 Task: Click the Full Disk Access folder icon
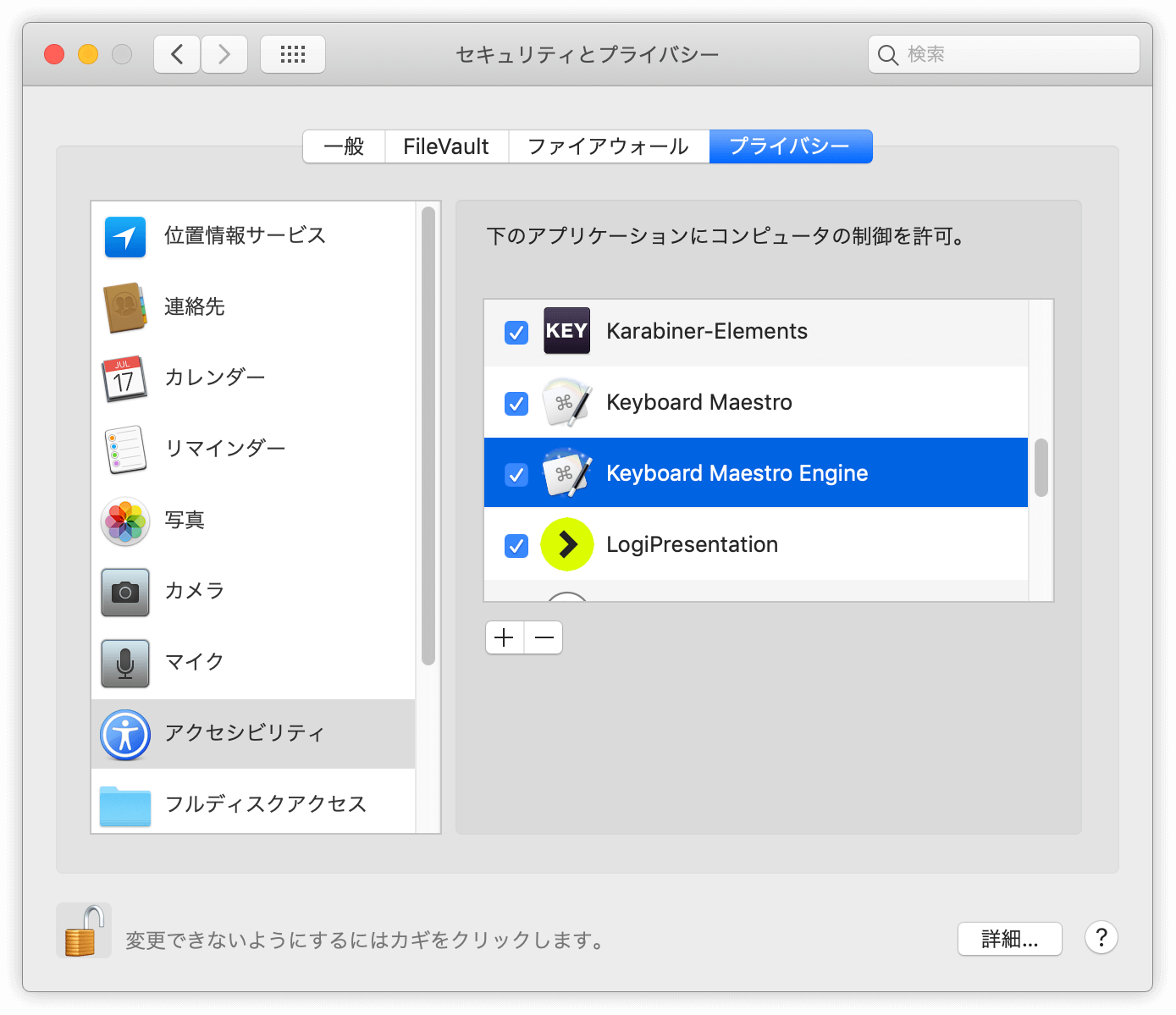tap(125, 806)
